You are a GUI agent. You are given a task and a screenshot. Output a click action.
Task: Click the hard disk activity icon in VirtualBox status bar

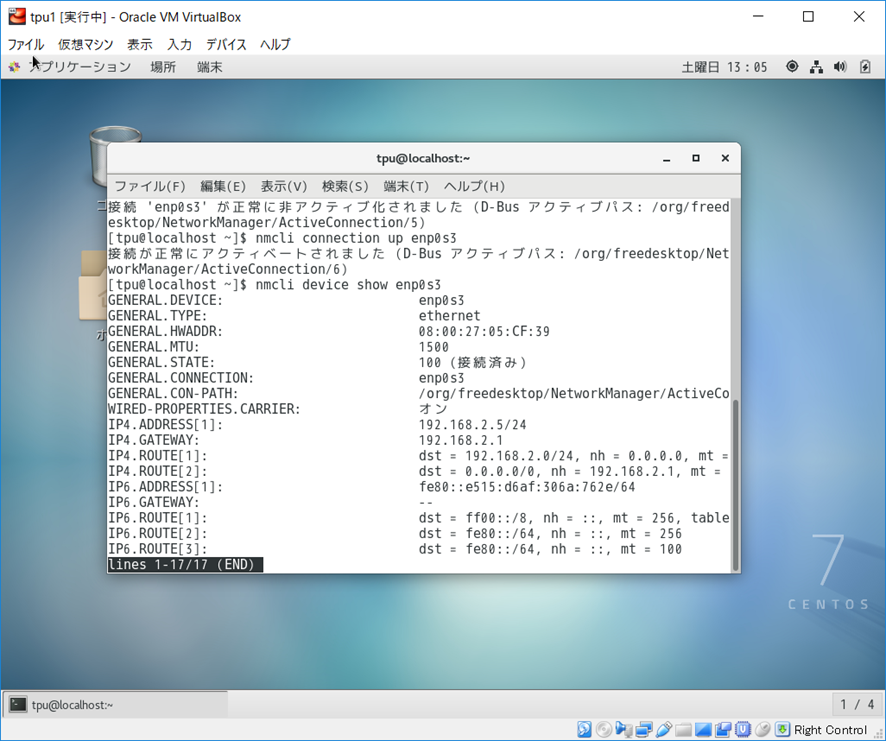click(x=584, y=730)
